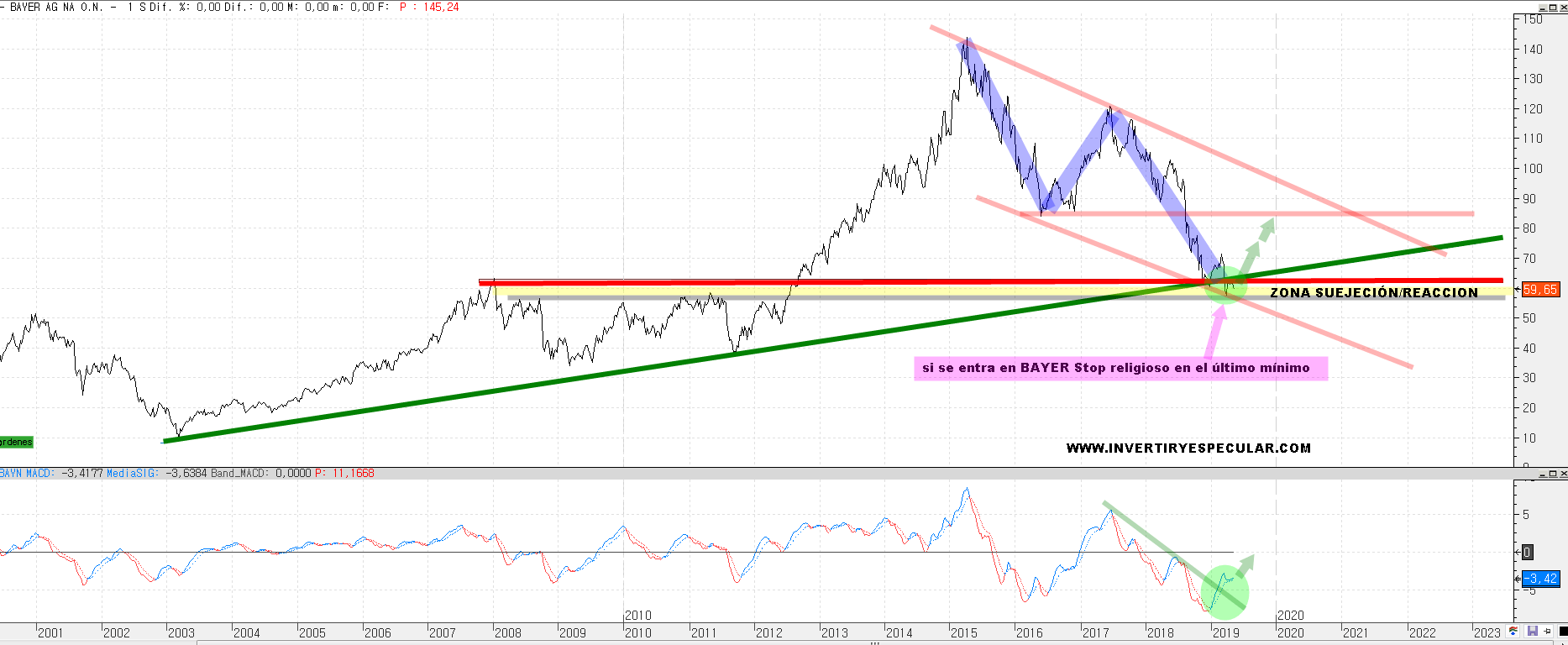This screenshot has height=645, width=1568.
Task: Click the pink 'Stop religioso' annotation box
Action: (1120, 368)
